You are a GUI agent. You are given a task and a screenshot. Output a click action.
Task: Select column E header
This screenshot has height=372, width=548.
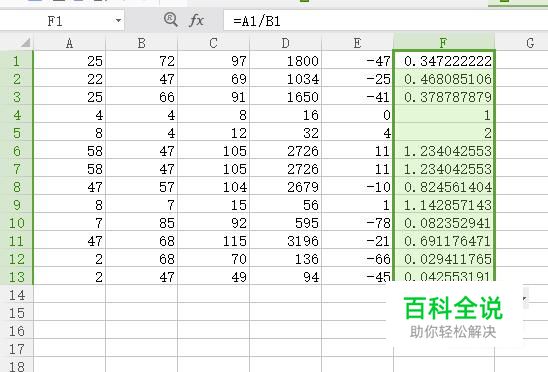(x=358, y=43)
